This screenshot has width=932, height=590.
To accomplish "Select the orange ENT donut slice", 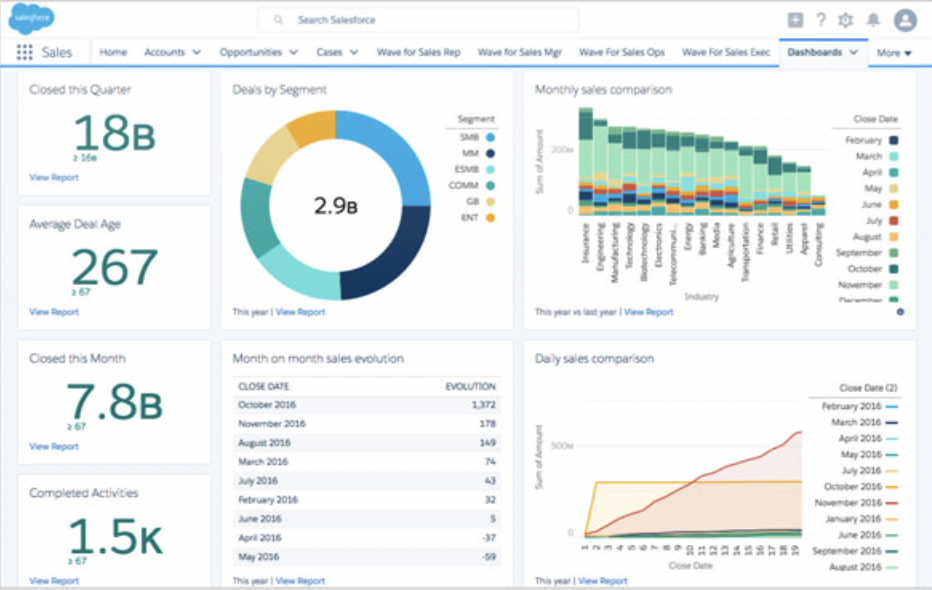I will 313,128.
